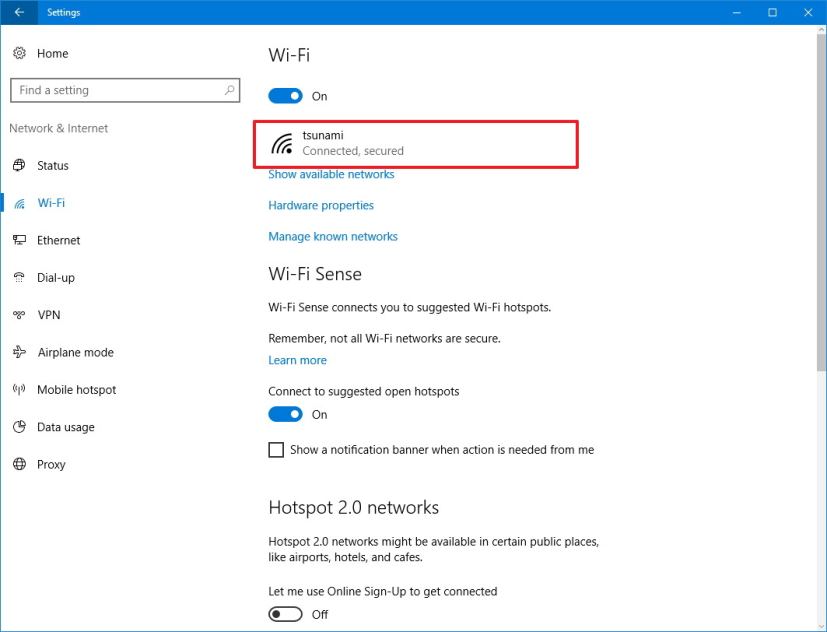Open Data usage settings
This screenshot has height=632, width=827.
[x=66, y=427]
